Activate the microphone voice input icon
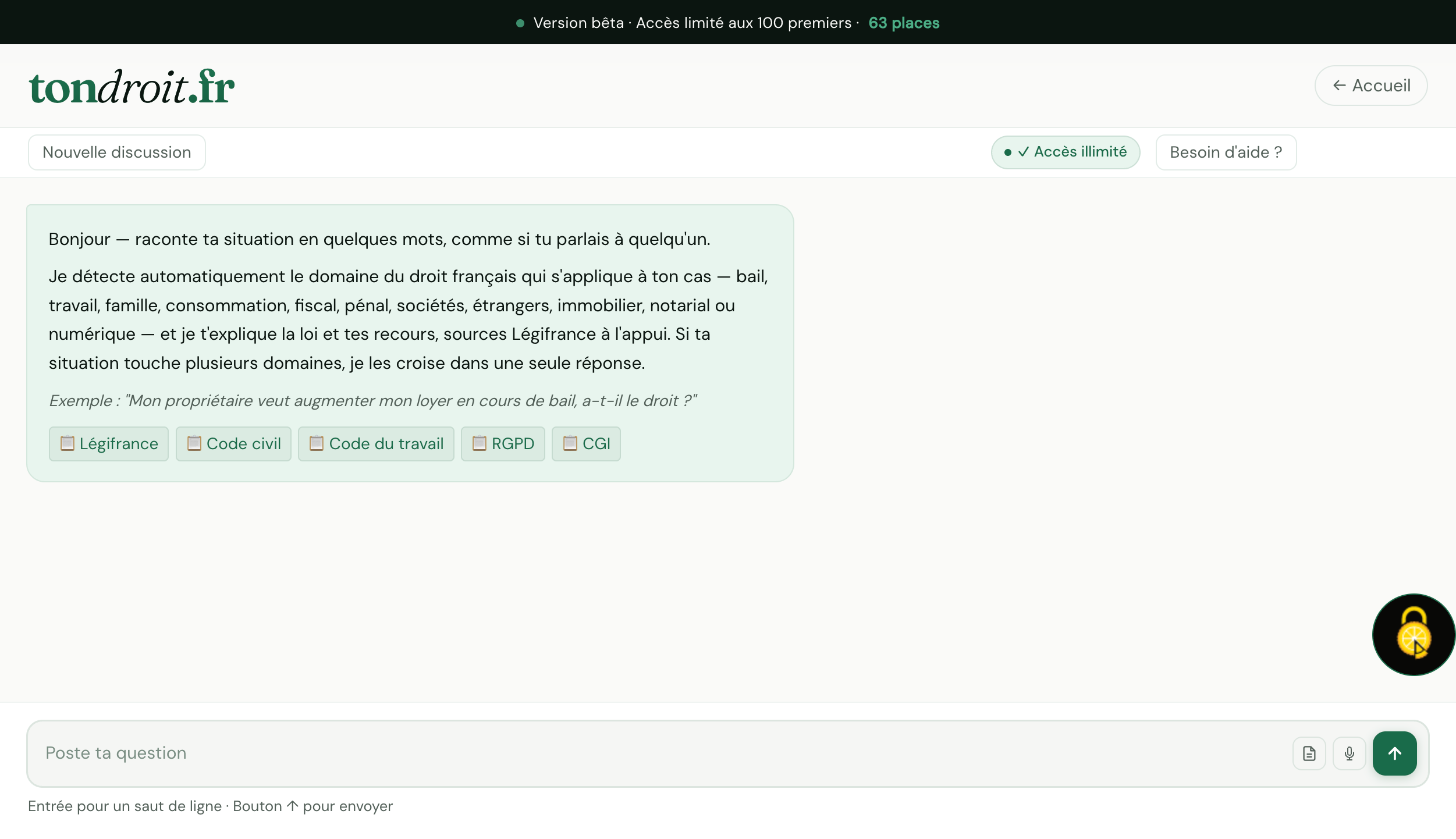Viewport: 1456px width, 839px height. 1349,753
